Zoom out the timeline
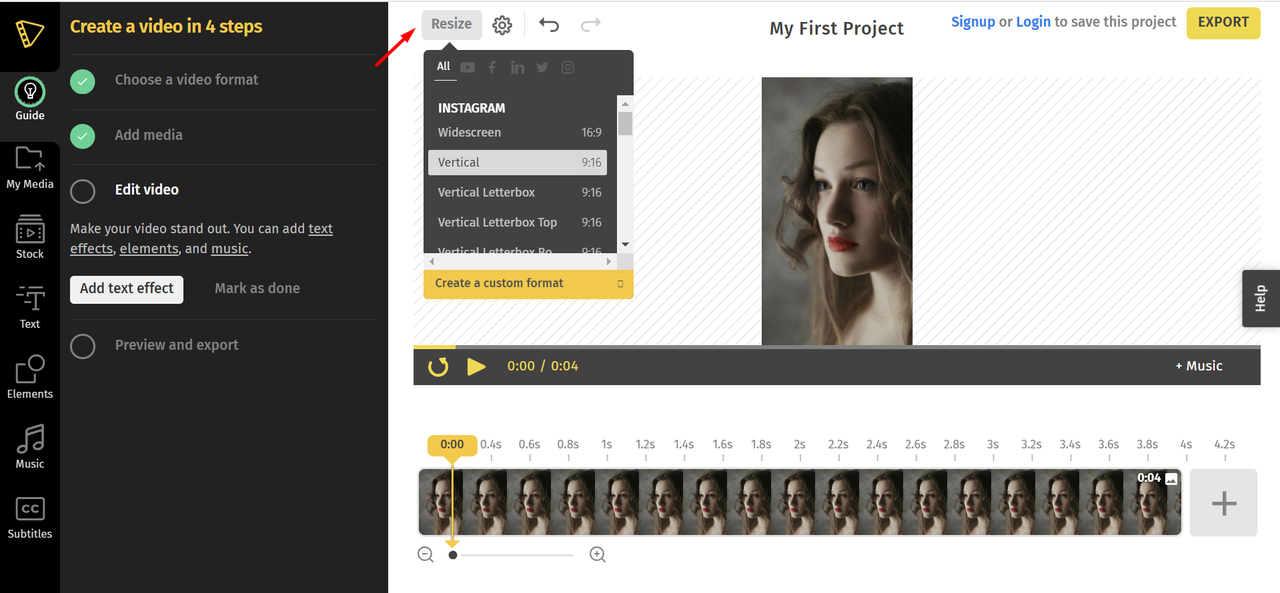Image resolution: width=1280 pixels, height=593 pixels. coord(426,554)
